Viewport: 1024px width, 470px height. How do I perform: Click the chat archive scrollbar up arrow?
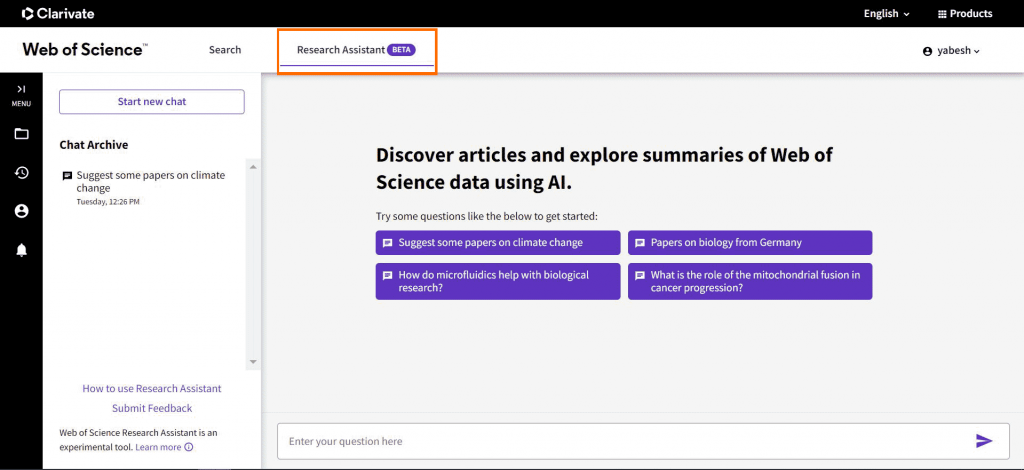253,167
